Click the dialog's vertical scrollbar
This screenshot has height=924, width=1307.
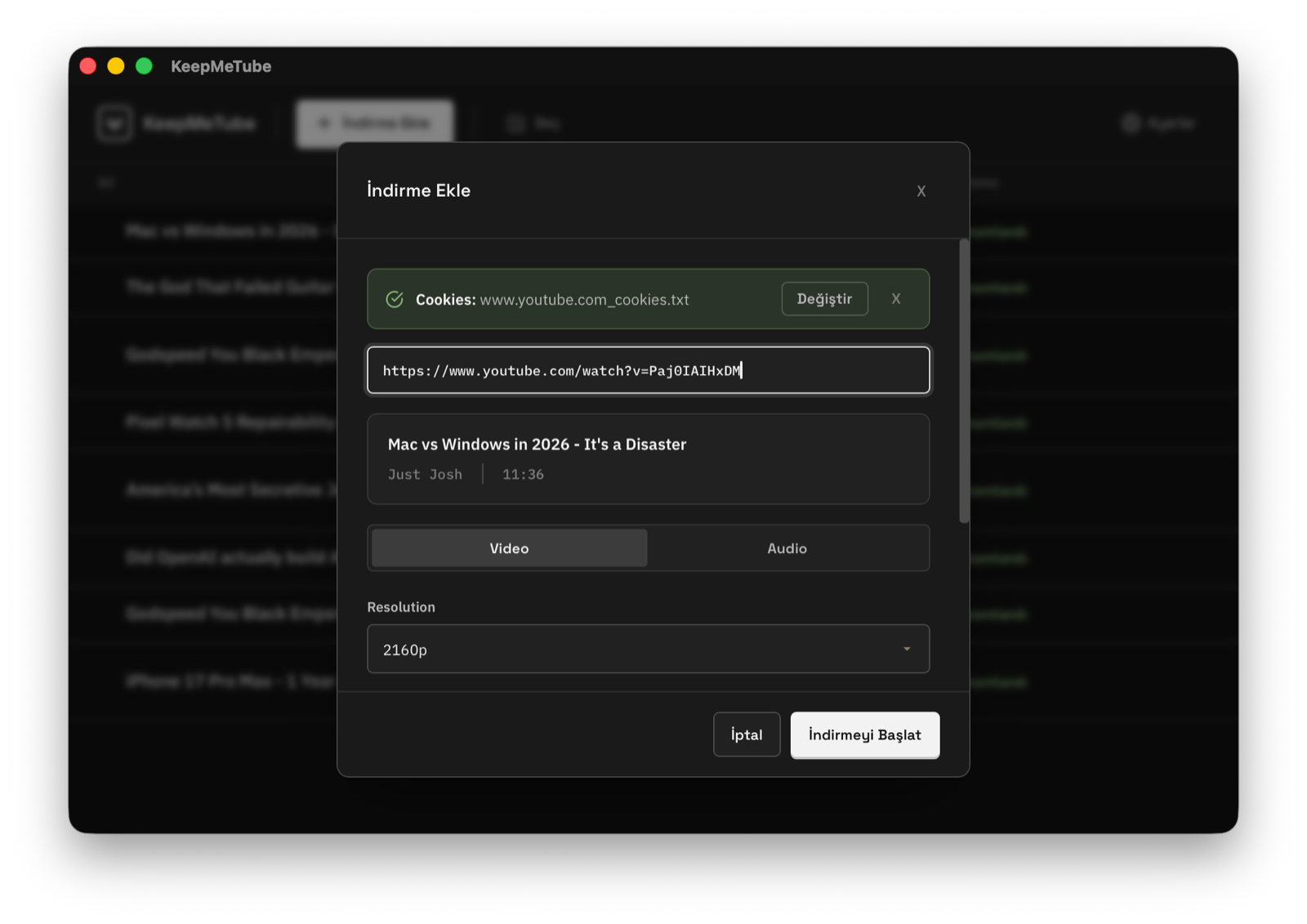tap(964, 381)
